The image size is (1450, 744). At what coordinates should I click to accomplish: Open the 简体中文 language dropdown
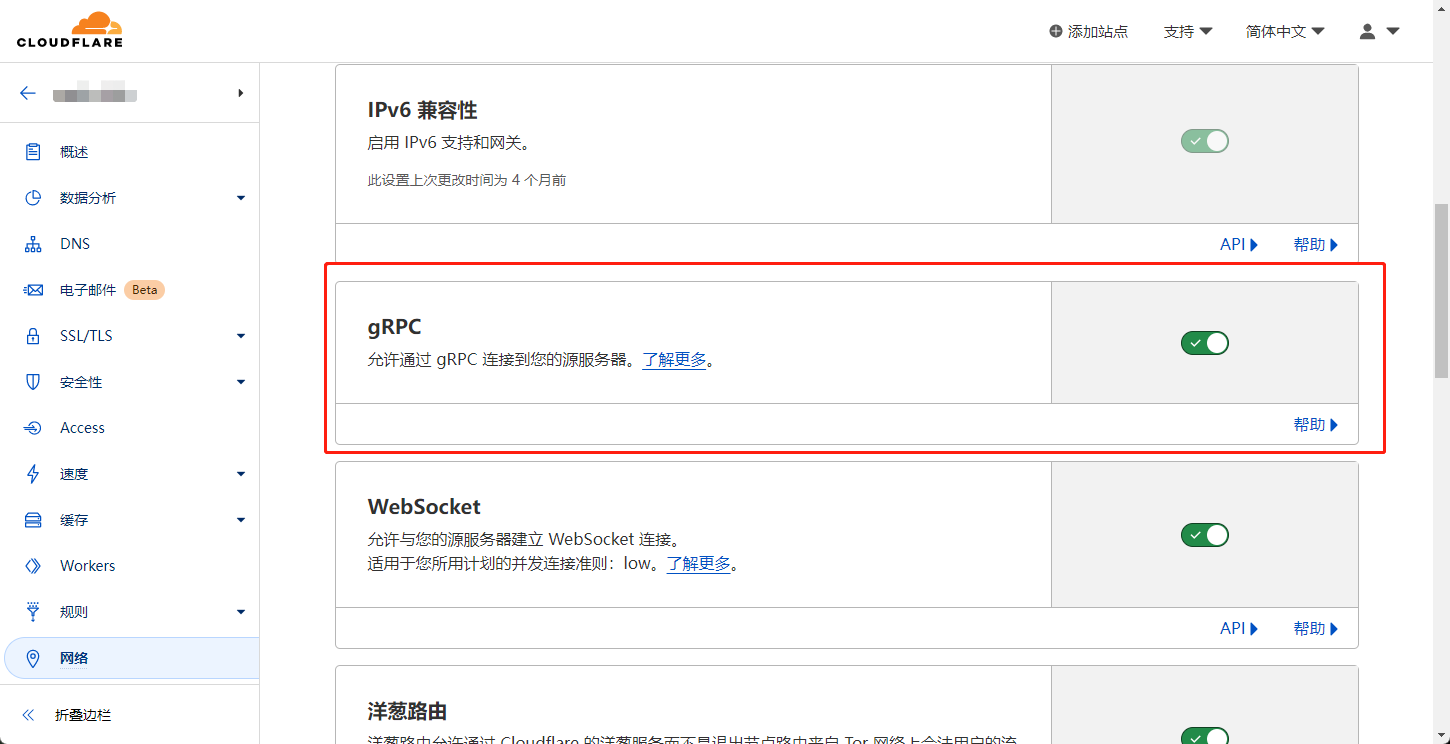(x=1285, y=31)
